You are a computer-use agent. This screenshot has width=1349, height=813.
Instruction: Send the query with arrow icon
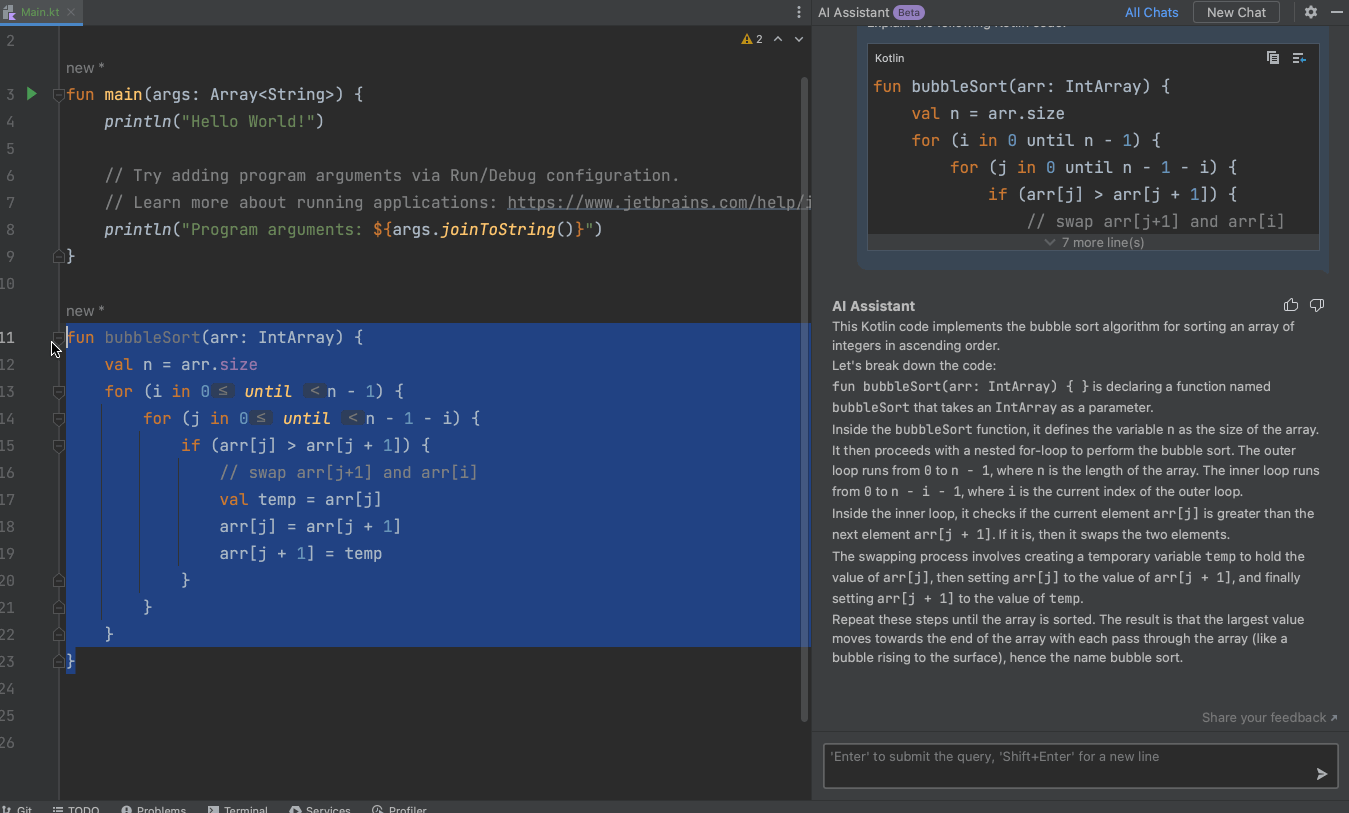point(1321,773)
